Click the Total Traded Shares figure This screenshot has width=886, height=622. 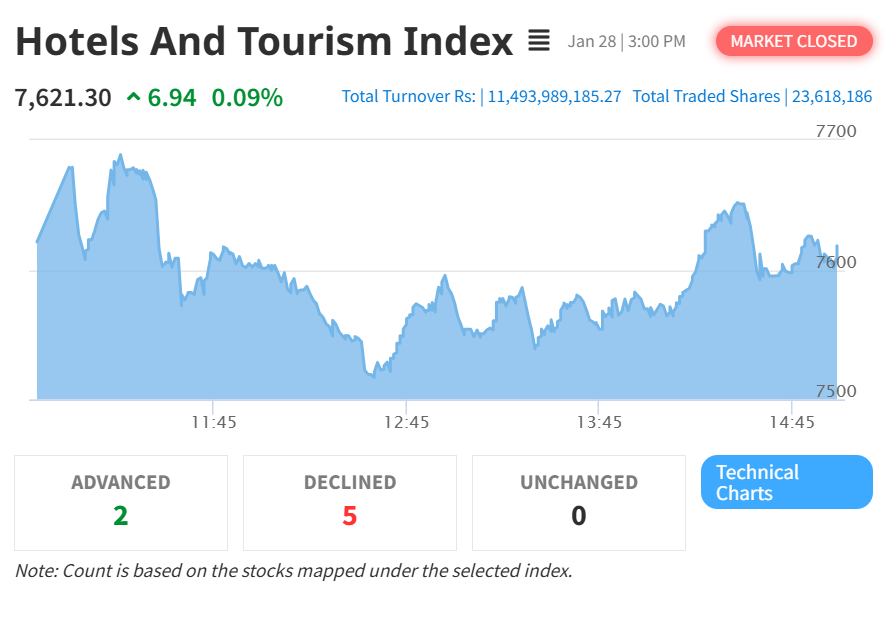[x=832, y=97]
